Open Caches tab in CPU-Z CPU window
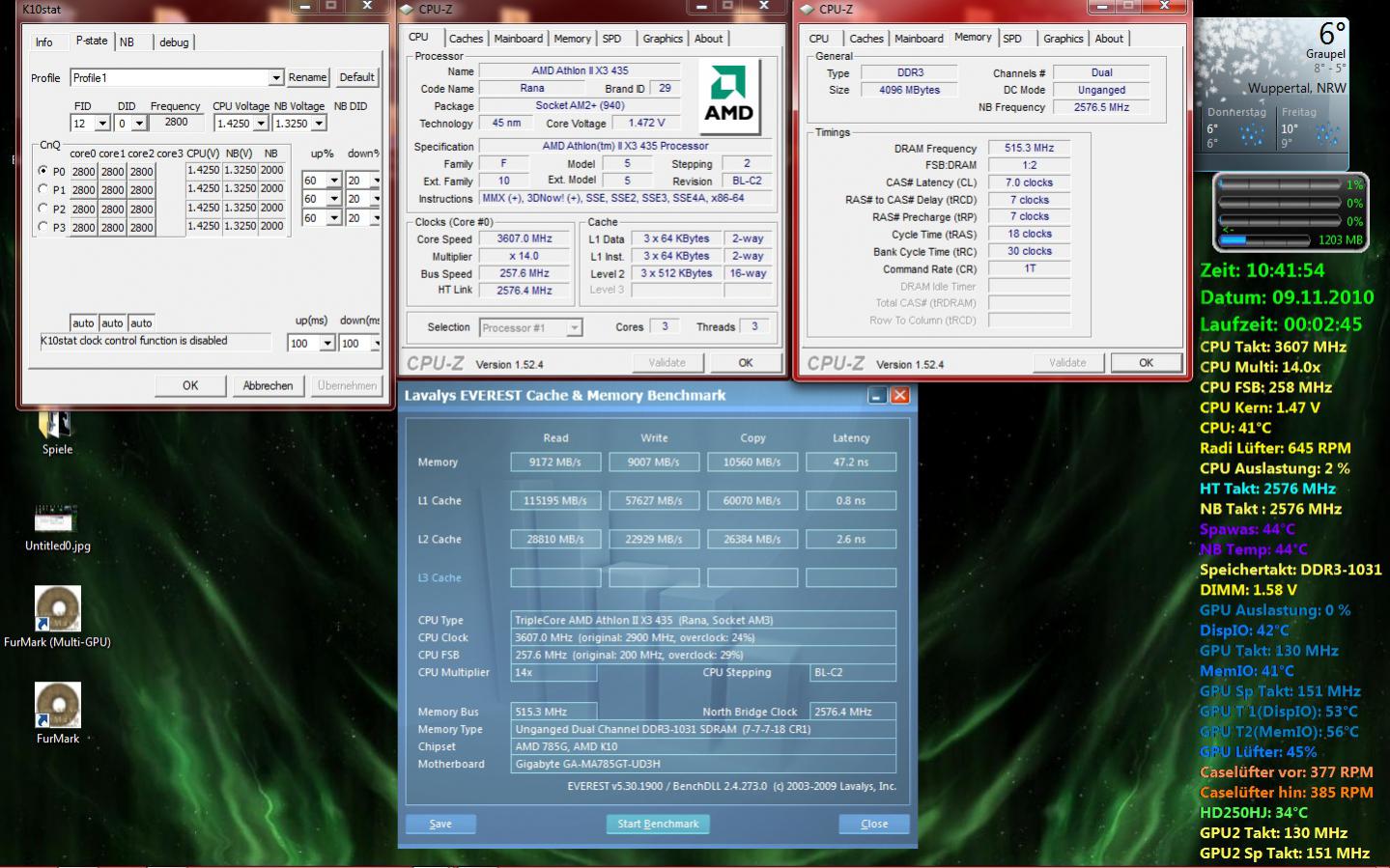Screen dimensions: 1390x868 (x=466, y=39)
